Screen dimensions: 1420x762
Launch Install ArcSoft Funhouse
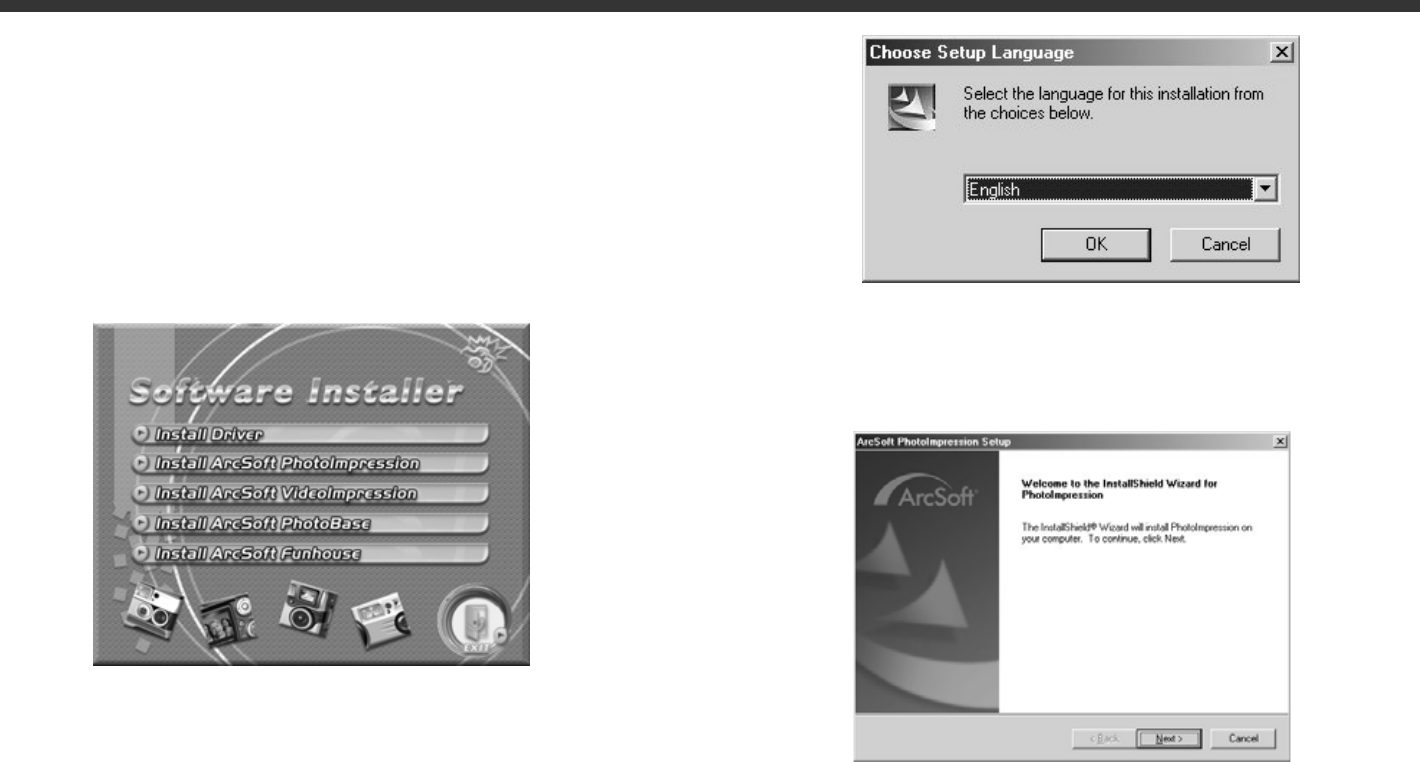pos(310,552)
